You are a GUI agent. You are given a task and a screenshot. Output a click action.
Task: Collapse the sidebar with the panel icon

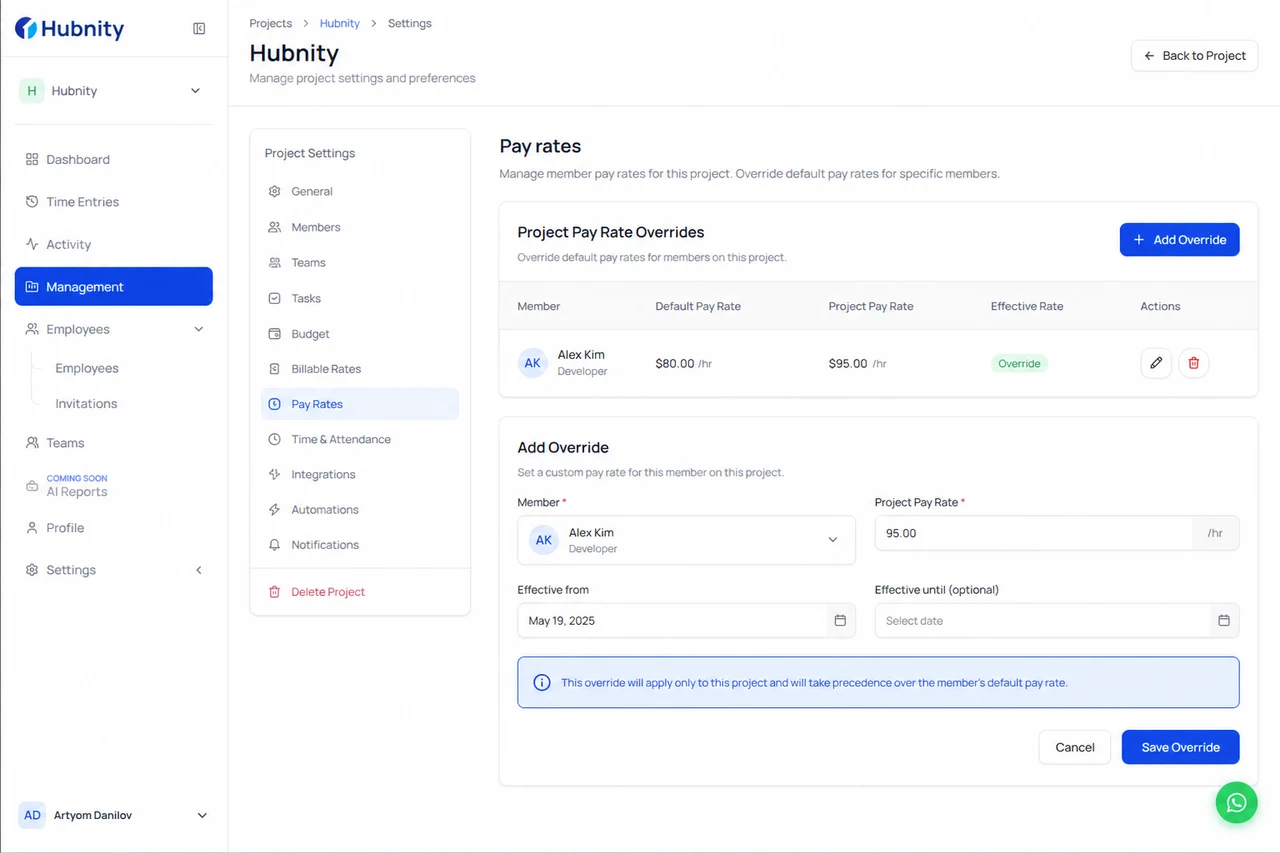tap(199, 29)
